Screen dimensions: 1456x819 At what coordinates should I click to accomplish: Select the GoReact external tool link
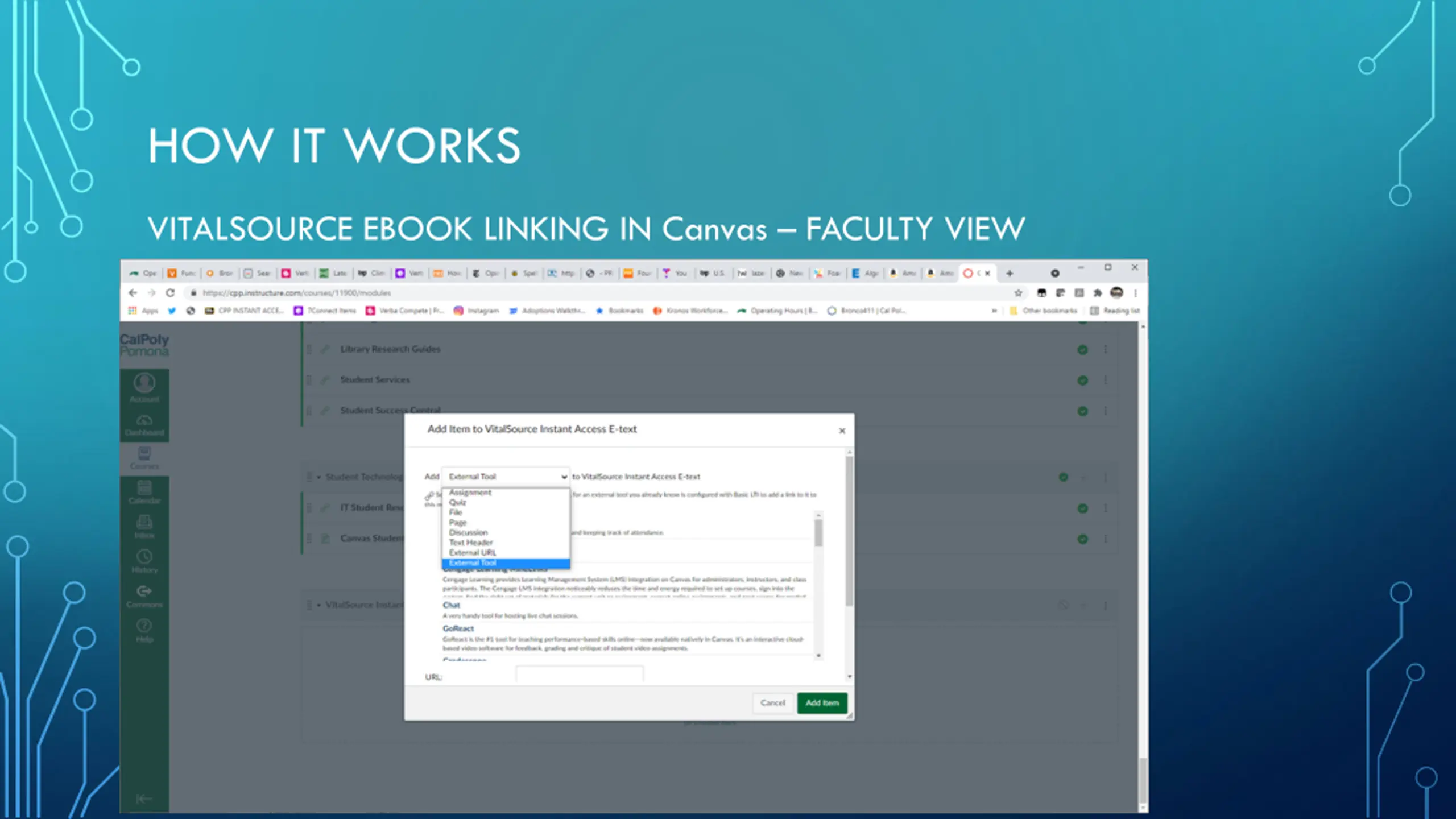458,628
